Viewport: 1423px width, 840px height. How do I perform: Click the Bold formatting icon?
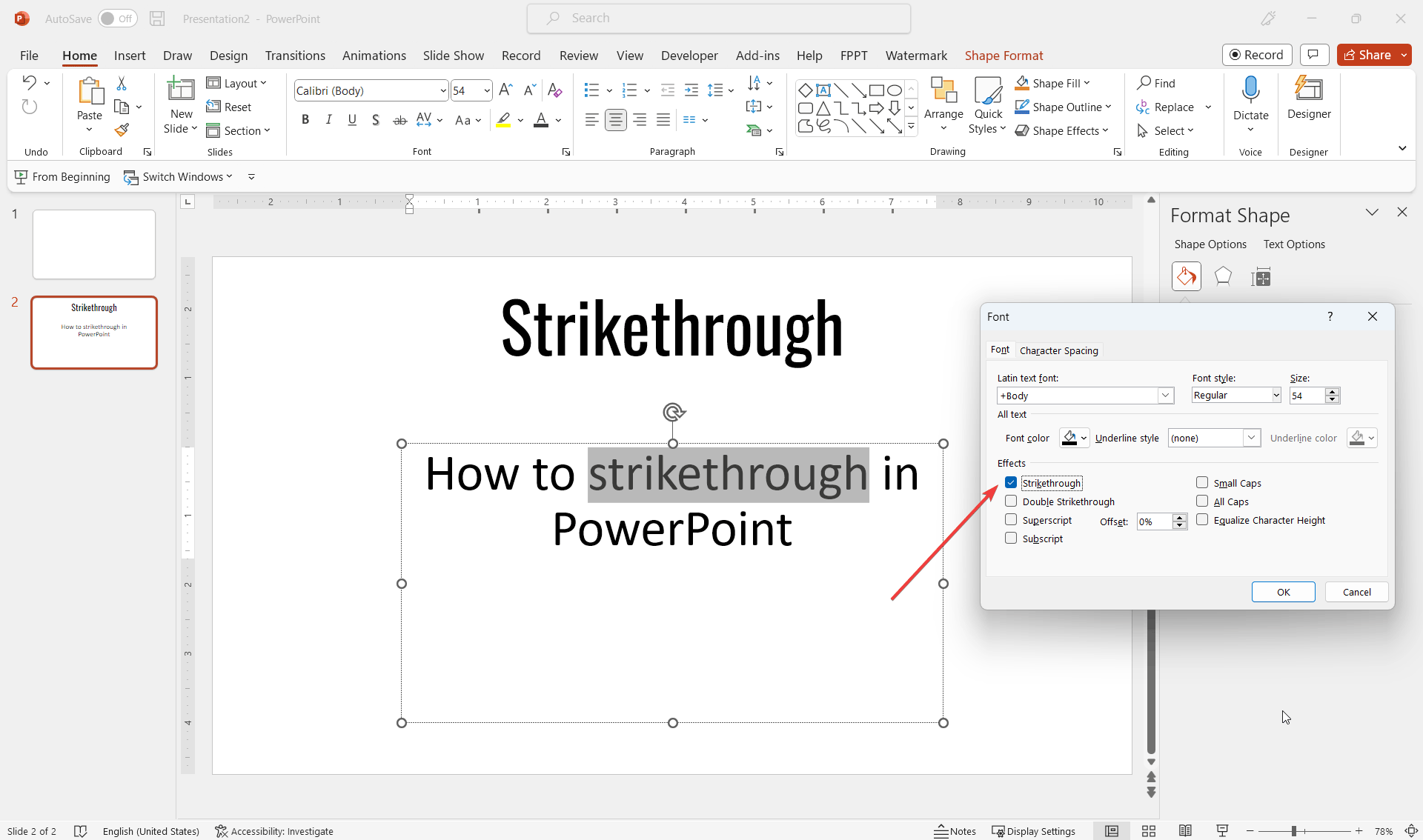[x=305, y=120]
